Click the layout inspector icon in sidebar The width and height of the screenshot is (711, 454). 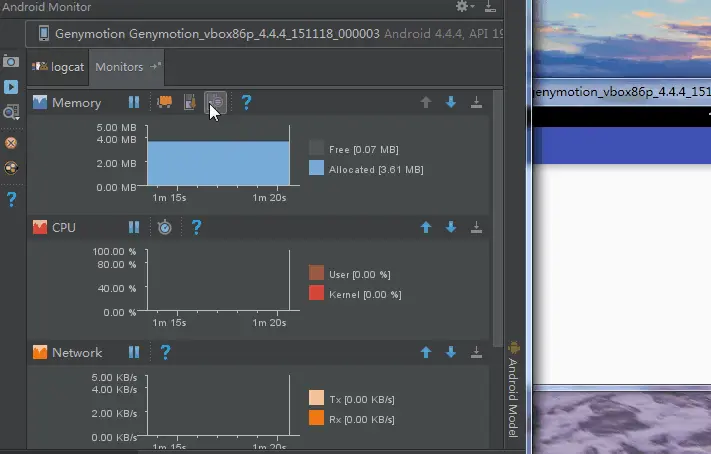[x=11, y=168]
